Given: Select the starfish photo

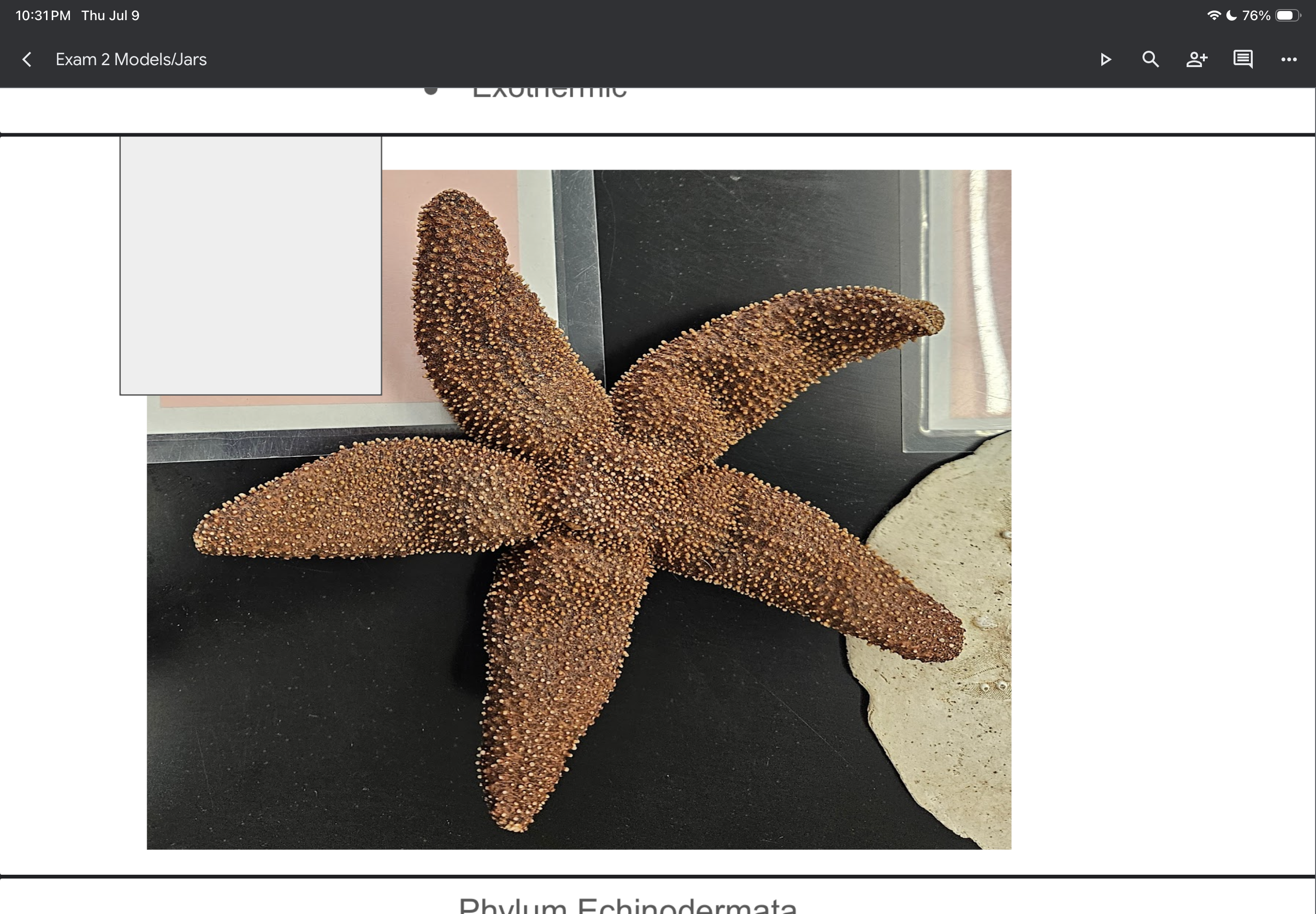Looking at the screenshot, I should pos(578,509).
